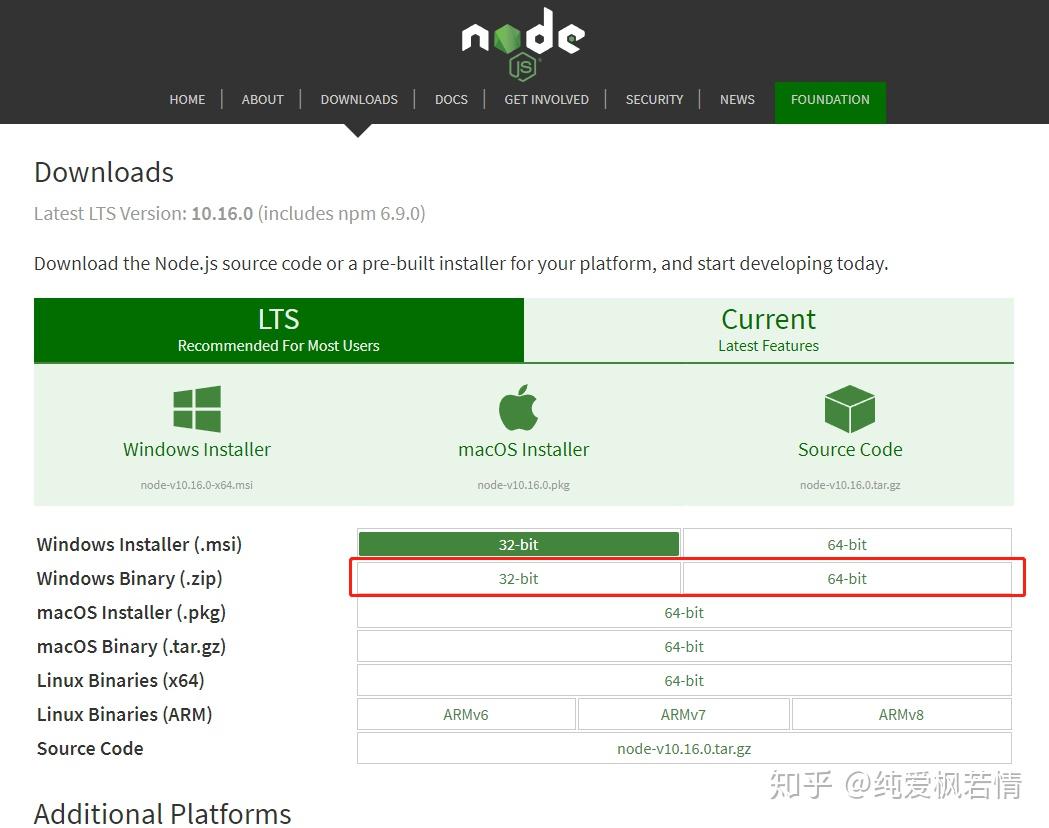This screenshot has height=828, width=1049.
Task: Click the Node.js logo
Action: click(x=523, y=43)
